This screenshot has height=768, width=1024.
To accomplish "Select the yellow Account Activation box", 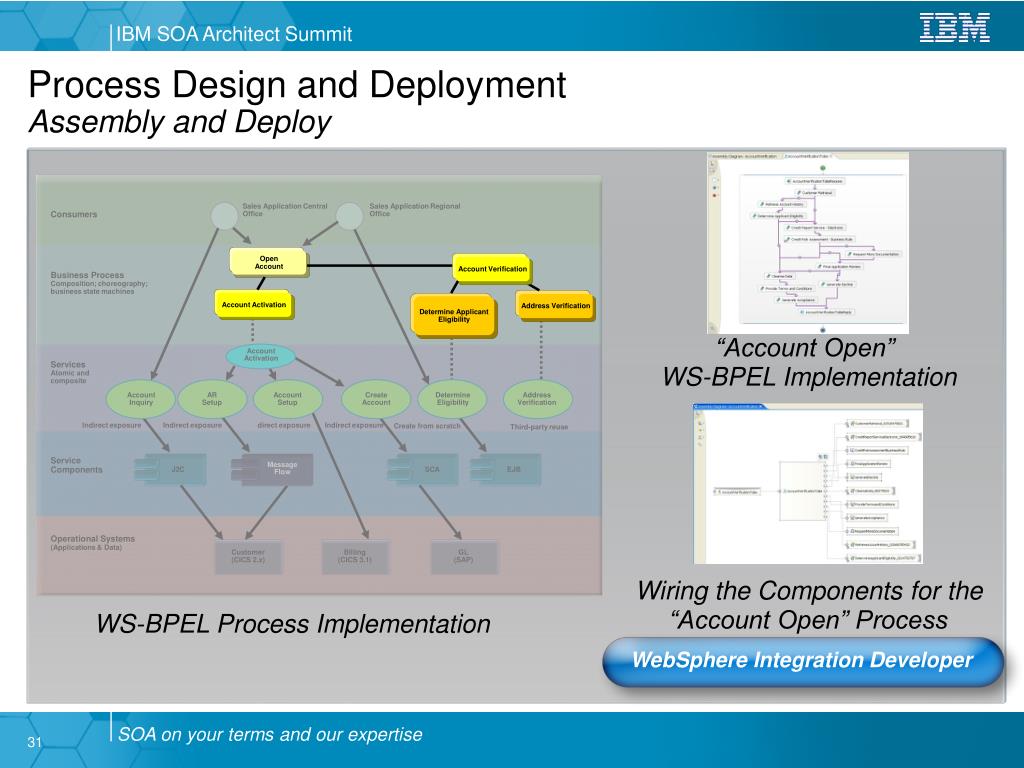I will (x=254, y=305).
